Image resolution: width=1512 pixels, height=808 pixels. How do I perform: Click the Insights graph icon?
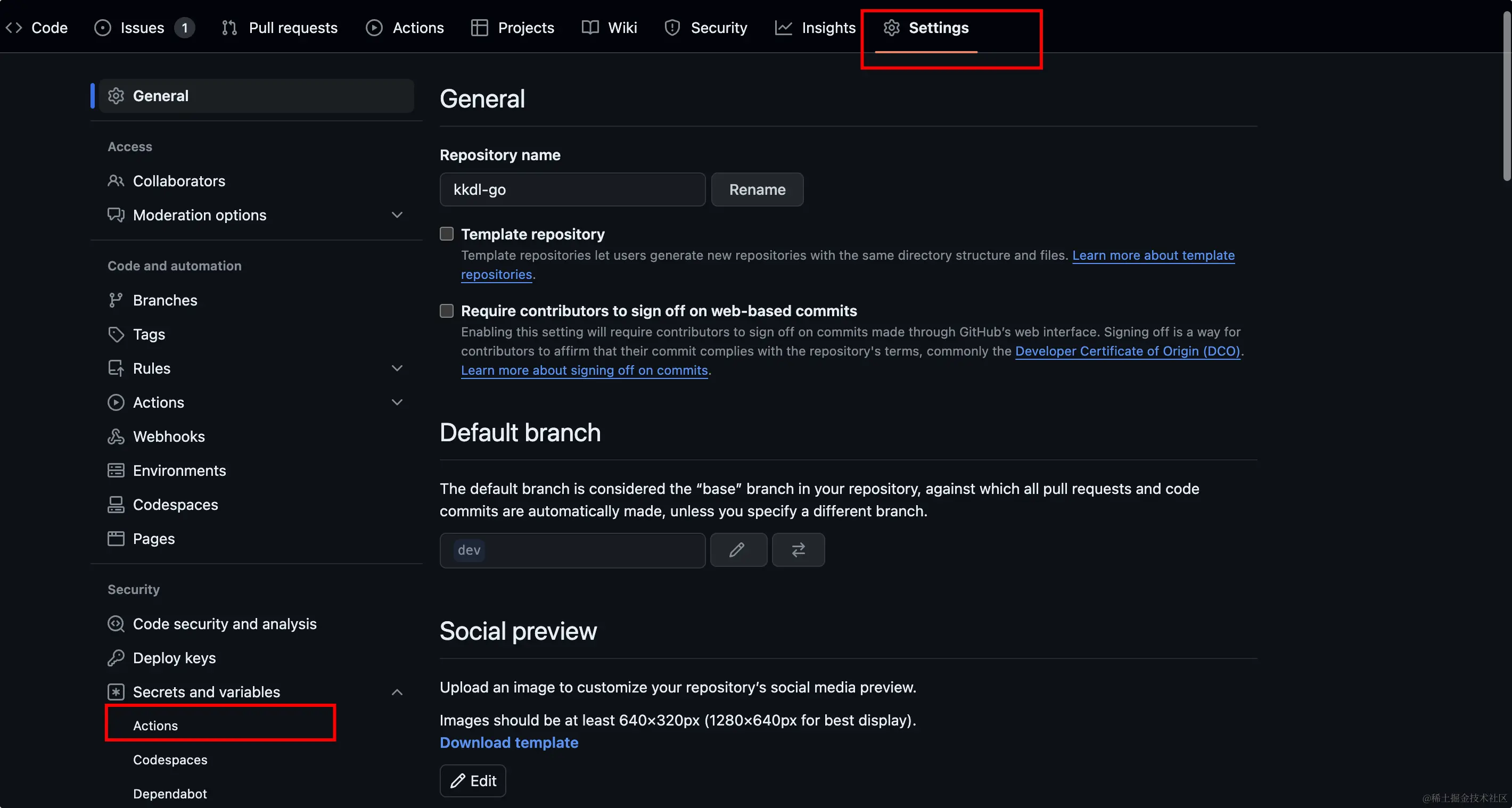784,28
